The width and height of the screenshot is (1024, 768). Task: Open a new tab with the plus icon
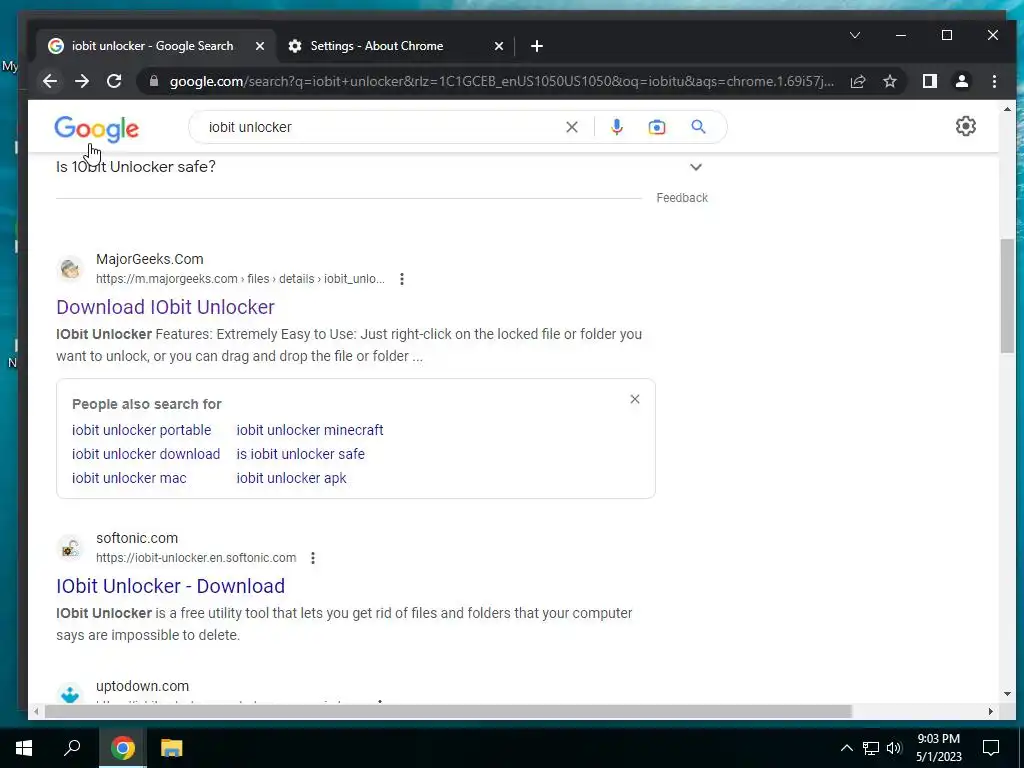click(537, 46)
